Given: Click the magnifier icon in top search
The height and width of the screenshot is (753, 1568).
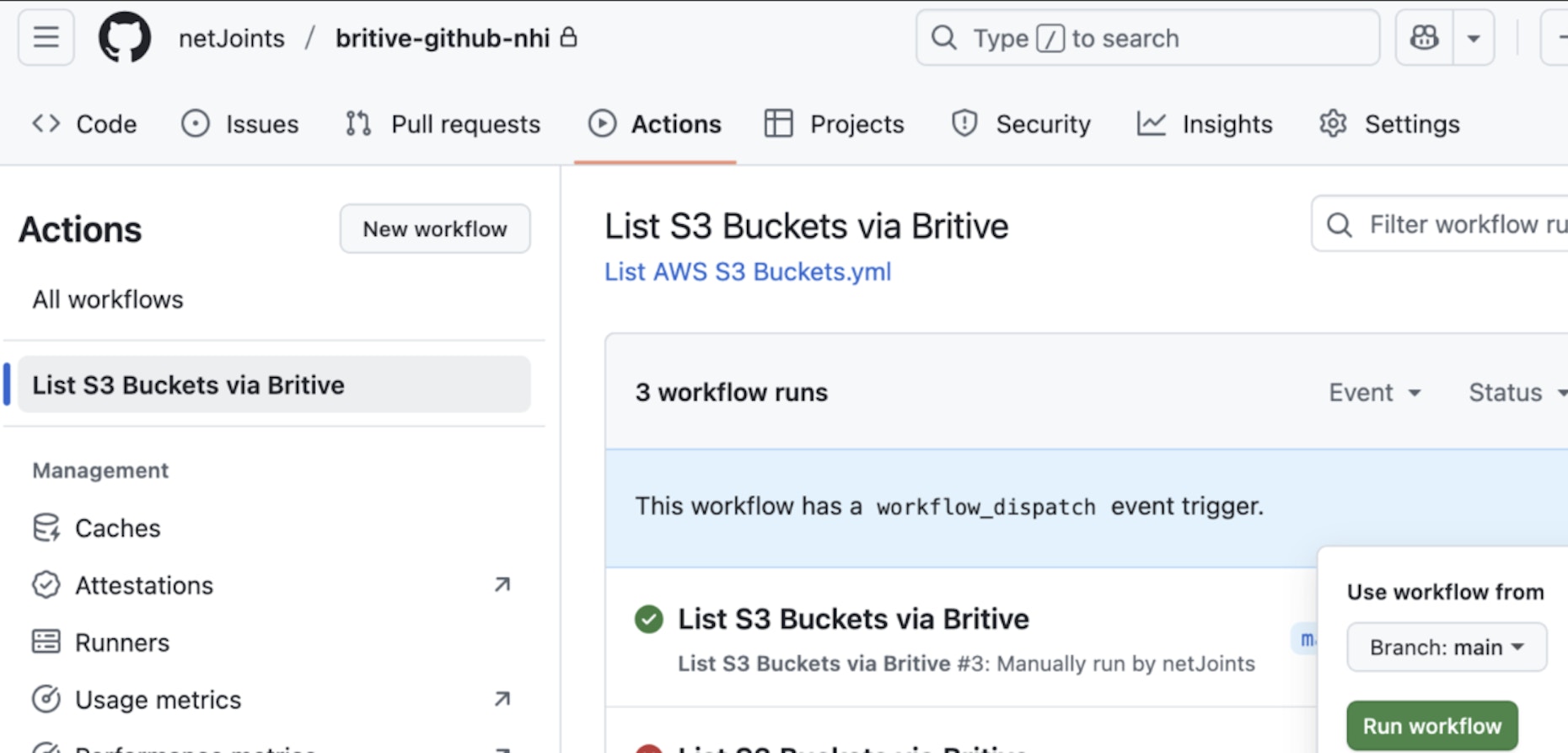Looking at the screenshot, I should click(x=944, y=38).
